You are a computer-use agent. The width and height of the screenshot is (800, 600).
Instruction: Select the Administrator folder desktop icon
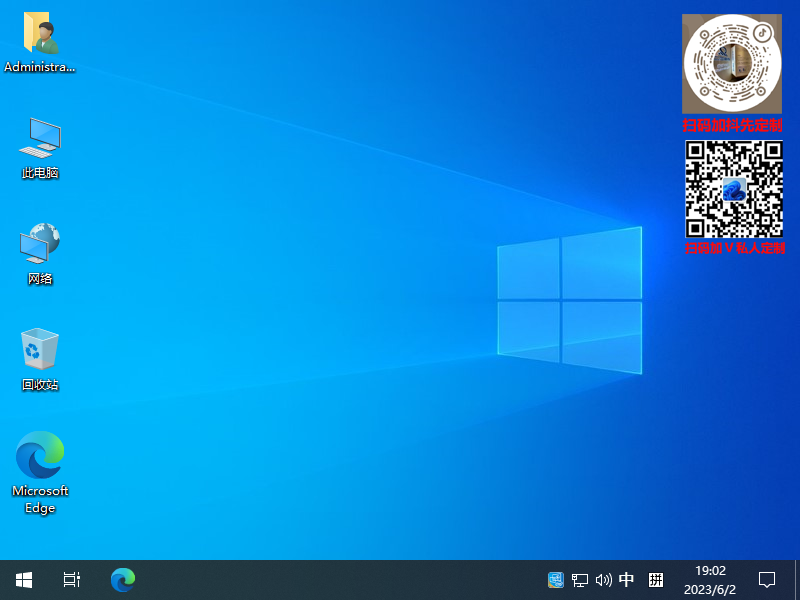click(40, 43)
